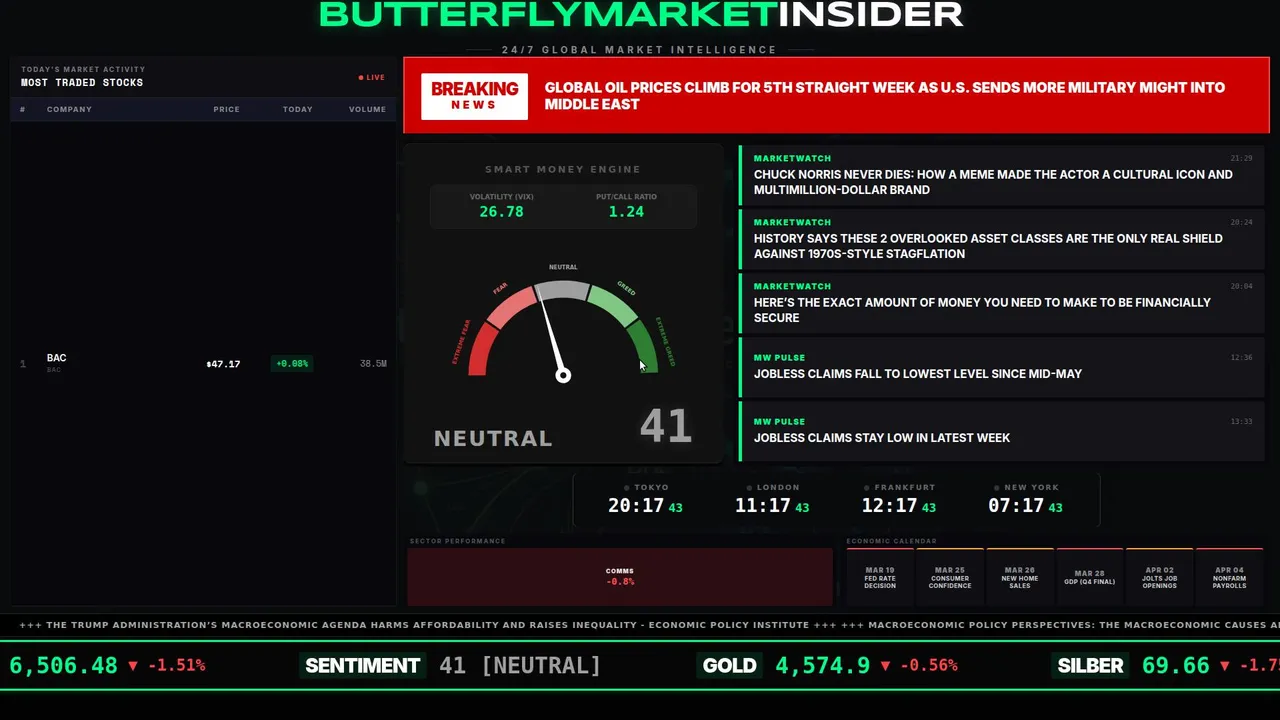Open the Chuck Norris meme headline

(x=1001, y=175)
